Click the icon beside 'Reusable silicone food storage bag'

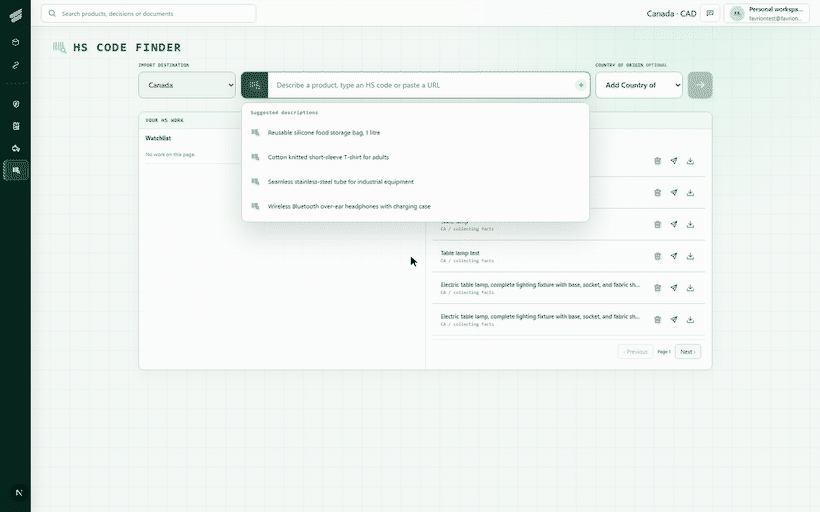[x=255, y=132]
